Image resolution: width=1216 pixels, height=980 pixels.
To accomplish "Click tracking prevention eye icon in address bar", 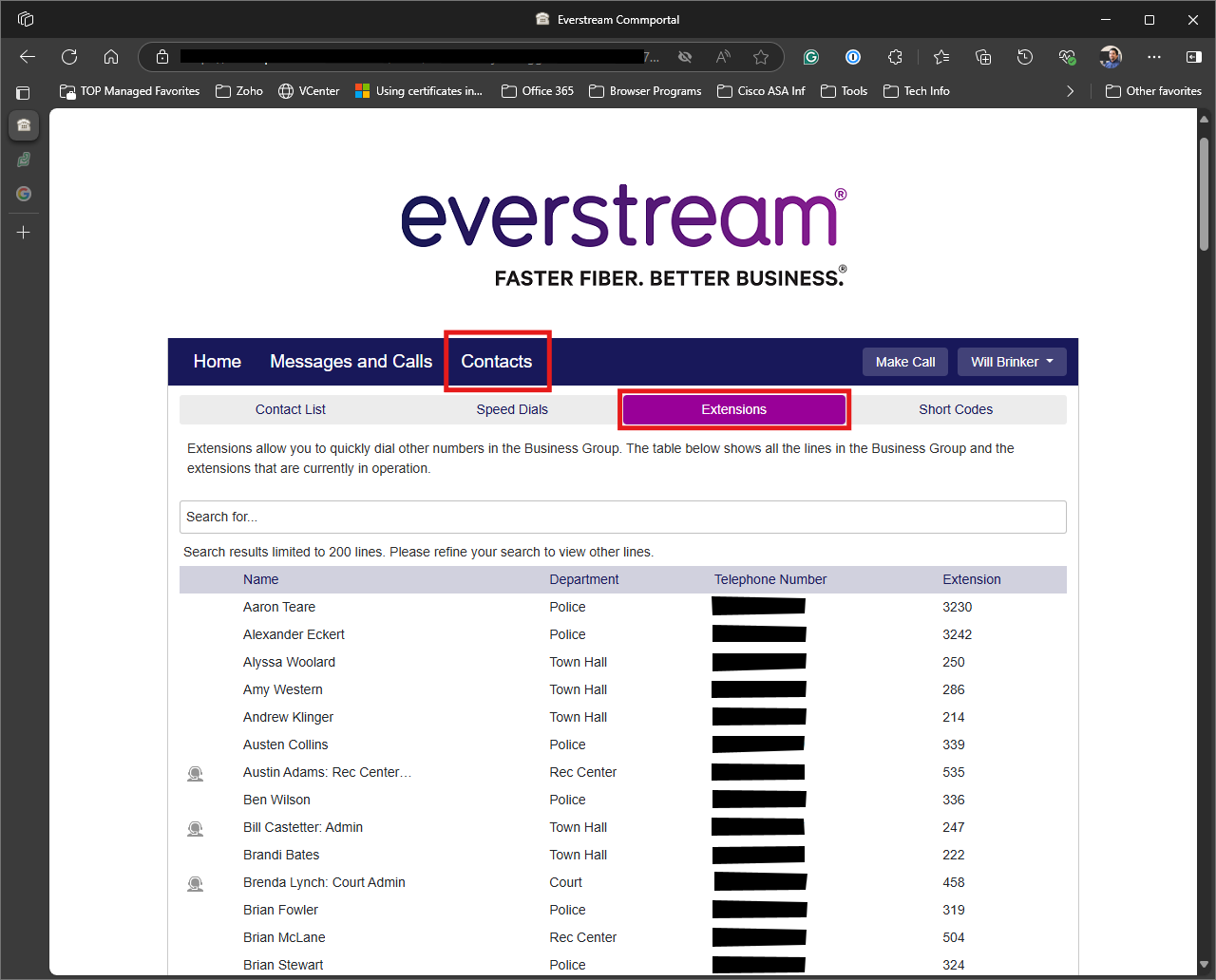I will (x=684, y=57).
